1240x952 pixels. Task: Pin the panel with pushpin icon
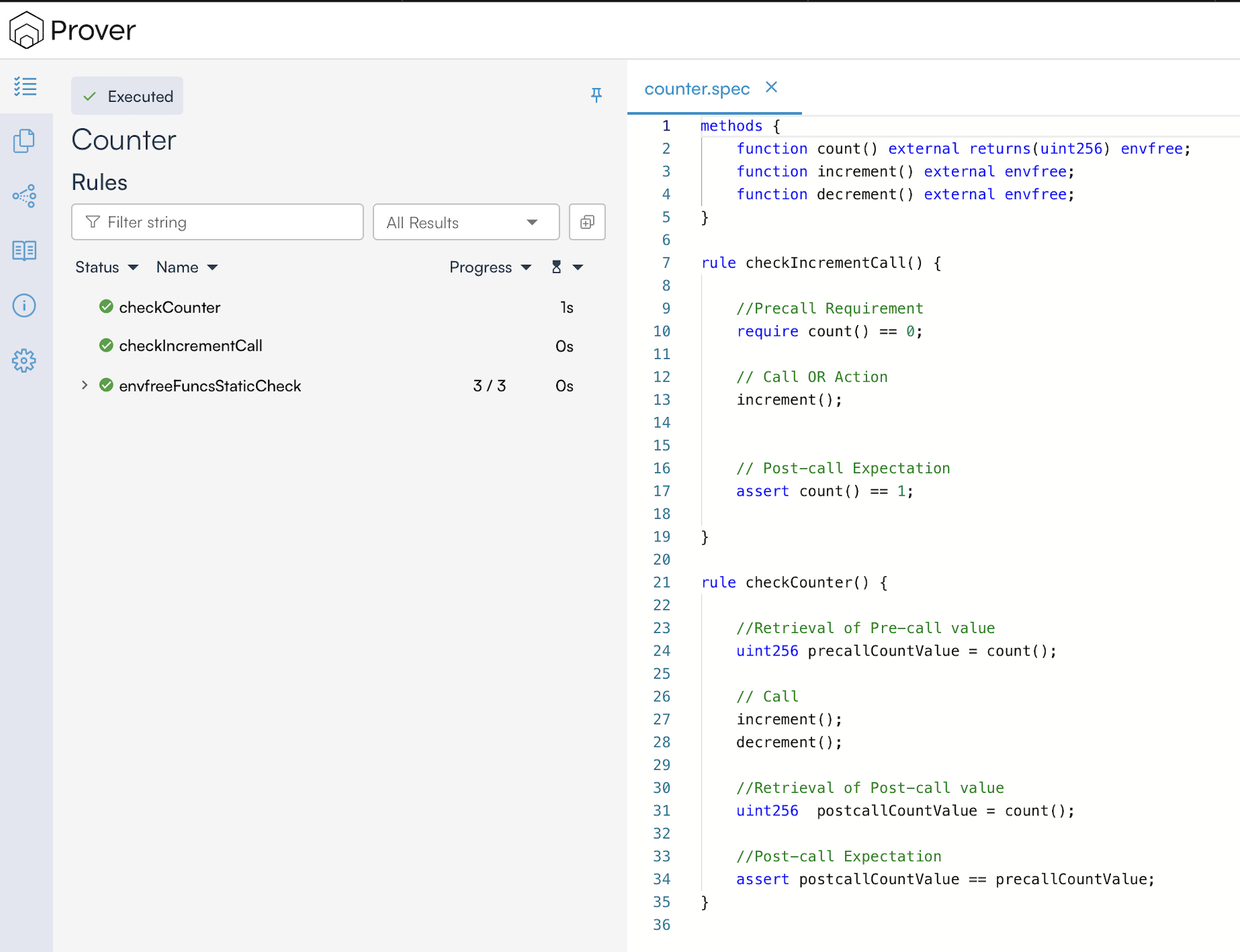click(596, 95)
